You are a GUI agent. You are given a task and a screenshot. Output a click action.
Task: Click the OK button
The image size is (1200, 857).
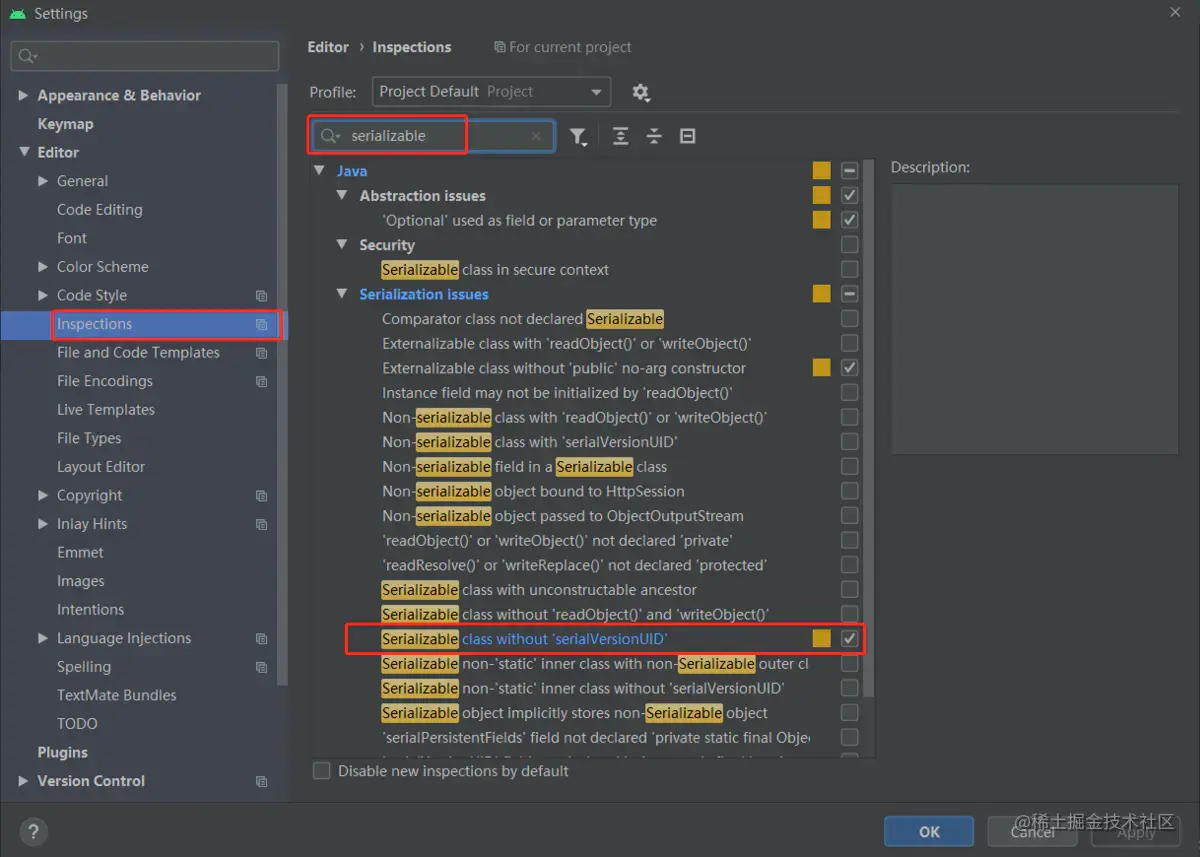[929, 831]
